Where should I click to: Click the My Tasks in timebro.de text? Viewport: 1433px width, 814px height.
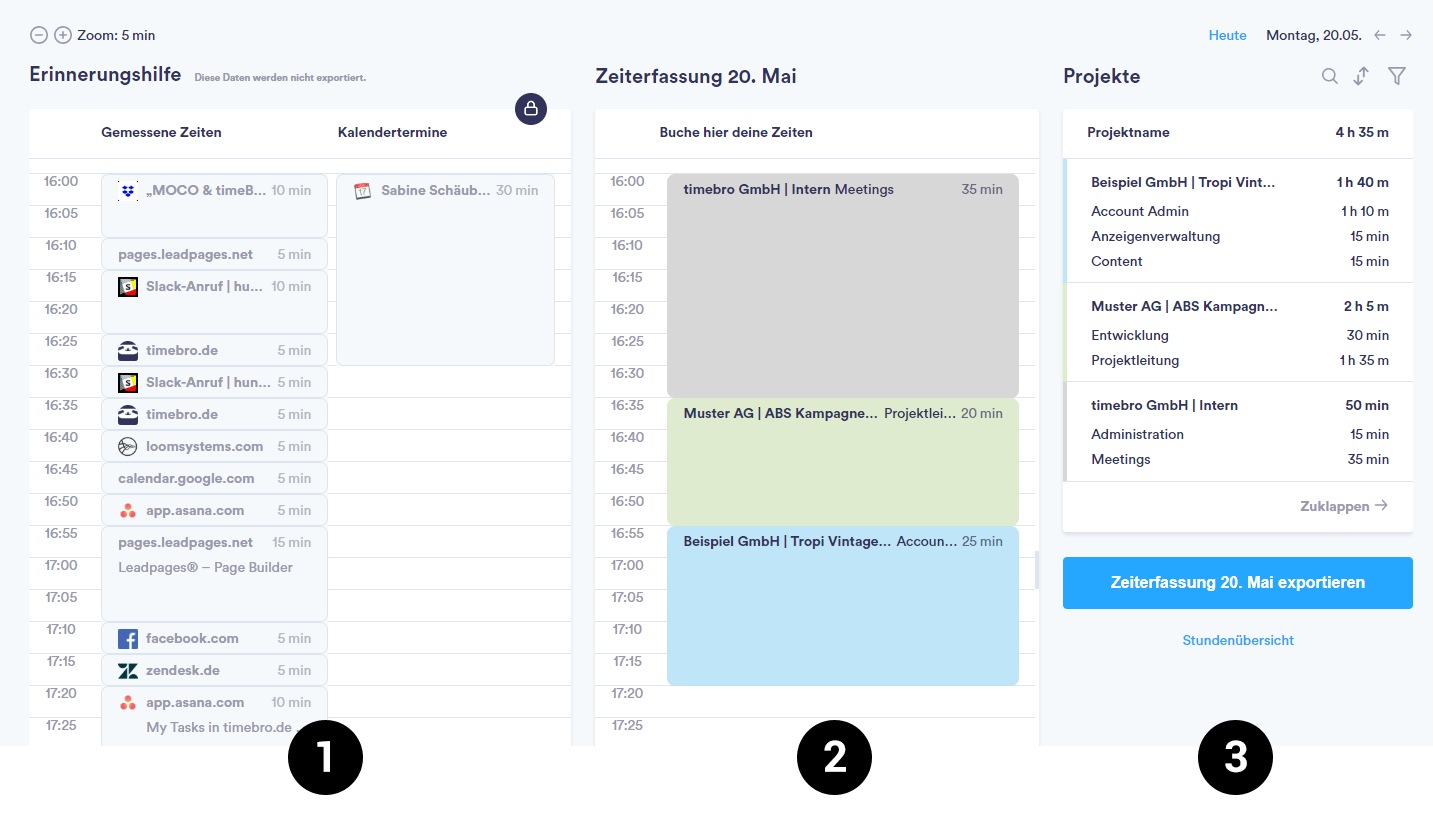pyautogui.click(x=219, y=727)
